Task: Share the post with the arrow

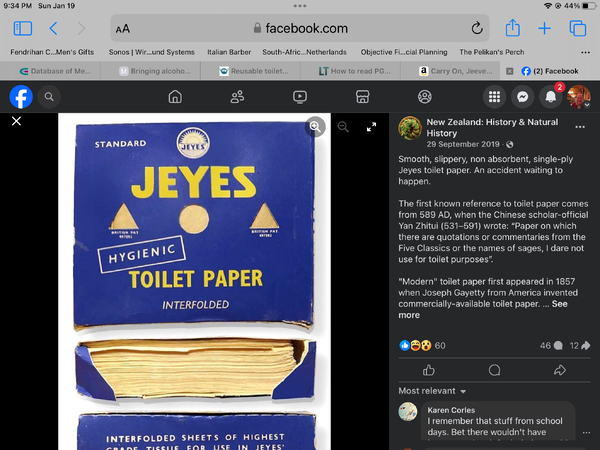Action: [559, 370]
